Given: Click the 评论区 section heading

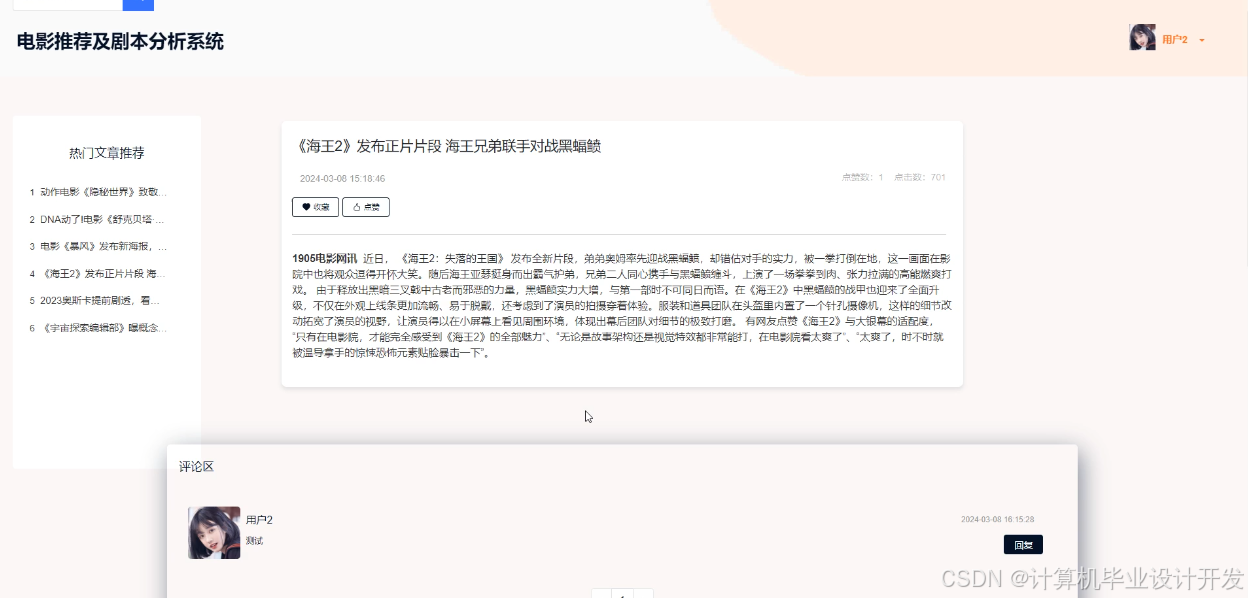Looking at the screenshot, I should point(196,467).
